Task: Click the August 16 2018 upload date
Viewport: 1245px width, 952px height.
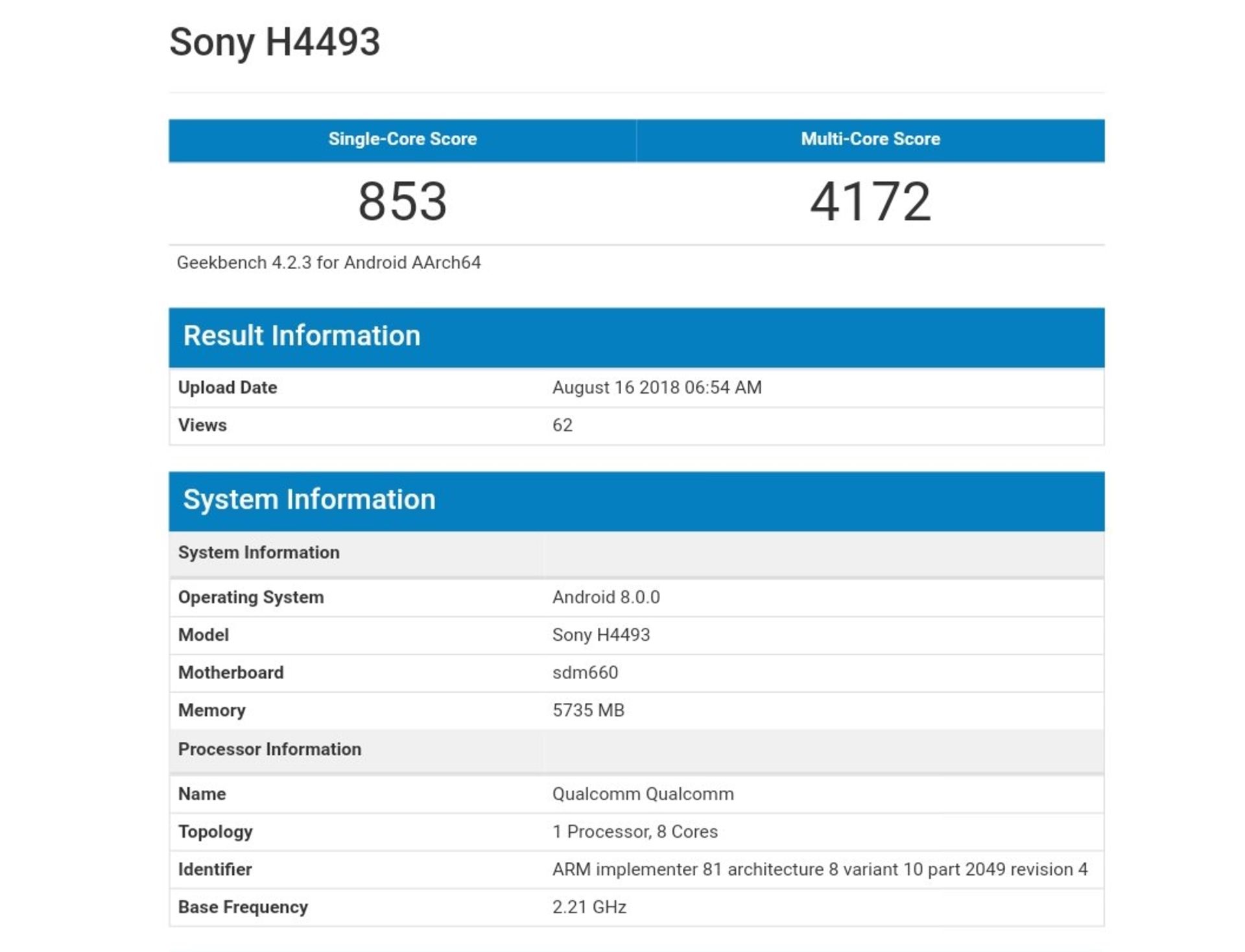Action: 656,387
